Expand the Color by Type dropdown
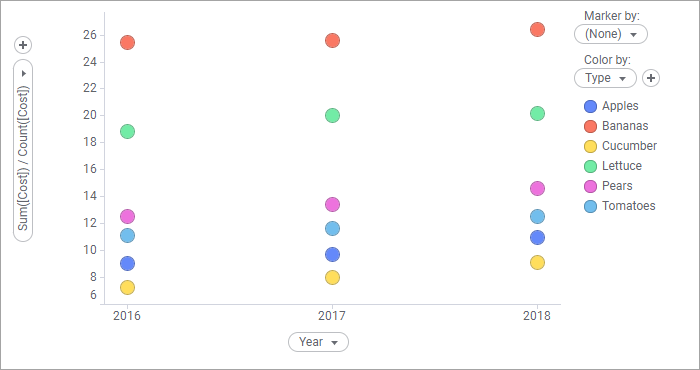The image size is (700, 370). pos(605,78)
